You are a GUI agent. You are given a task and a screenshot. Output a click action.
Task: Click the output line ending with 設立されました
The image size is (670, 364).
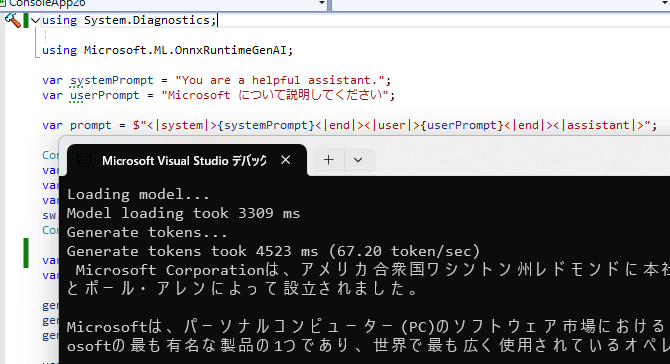pyautogui.click(x=243, y=289)
